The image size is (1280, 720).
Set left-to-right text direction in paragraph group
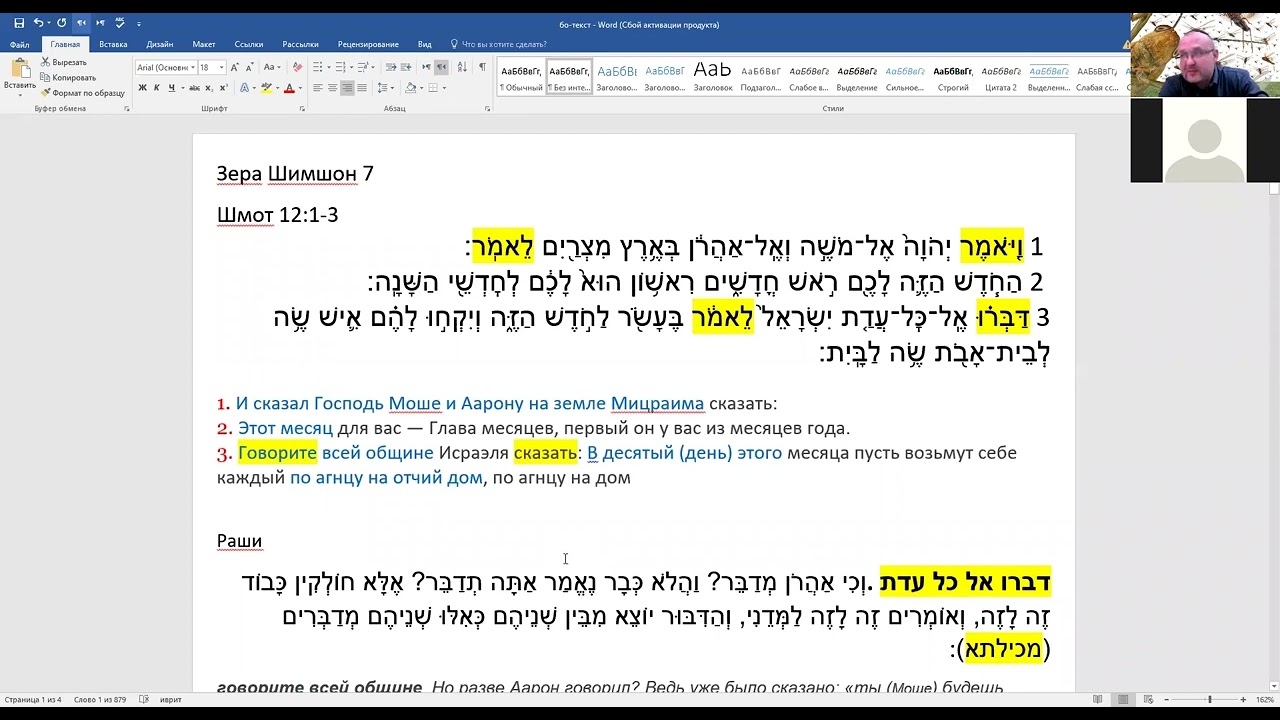426,67
